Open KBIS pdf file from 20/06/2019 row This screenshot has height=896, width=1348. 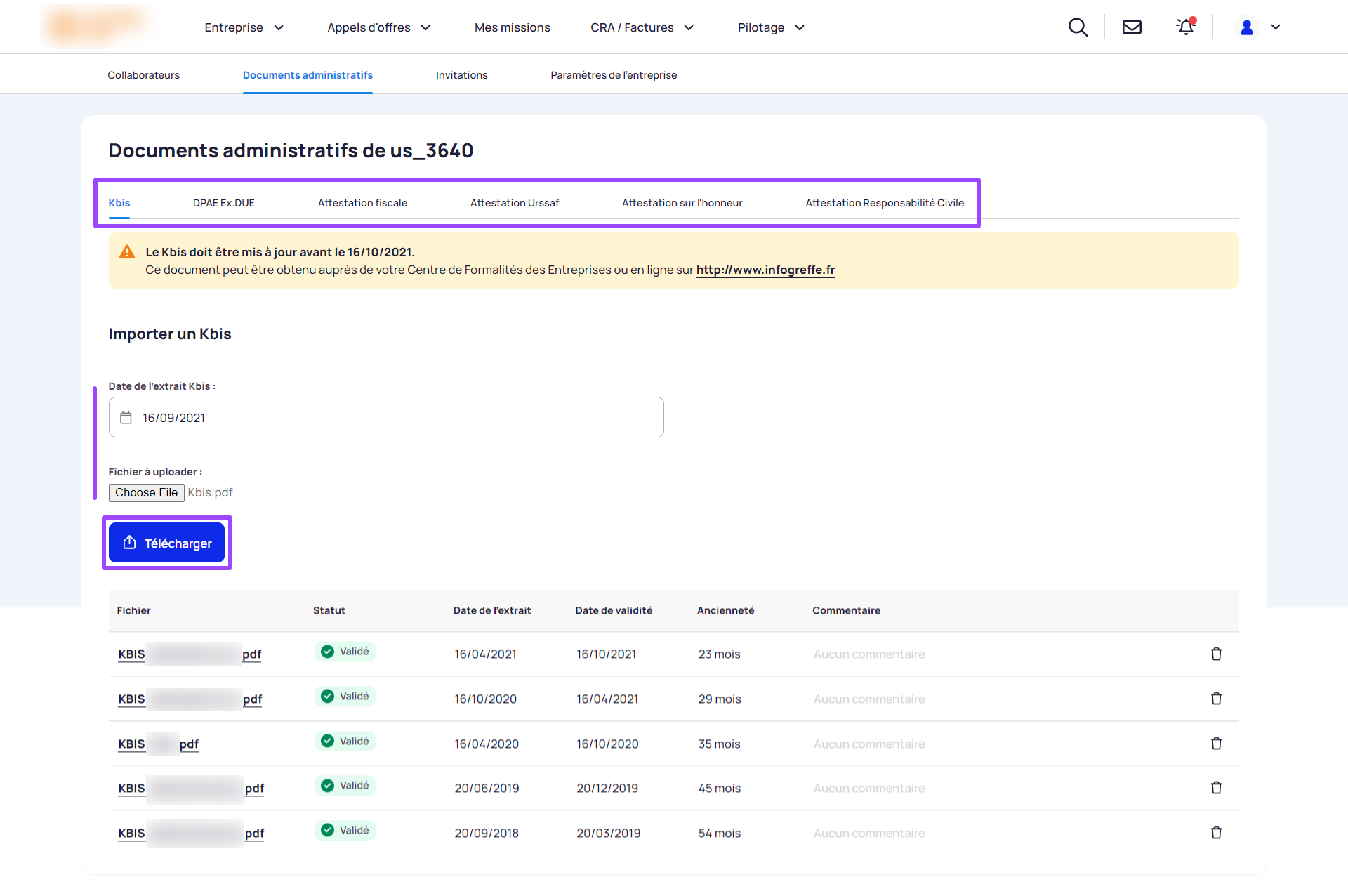[x=191, y=789]
